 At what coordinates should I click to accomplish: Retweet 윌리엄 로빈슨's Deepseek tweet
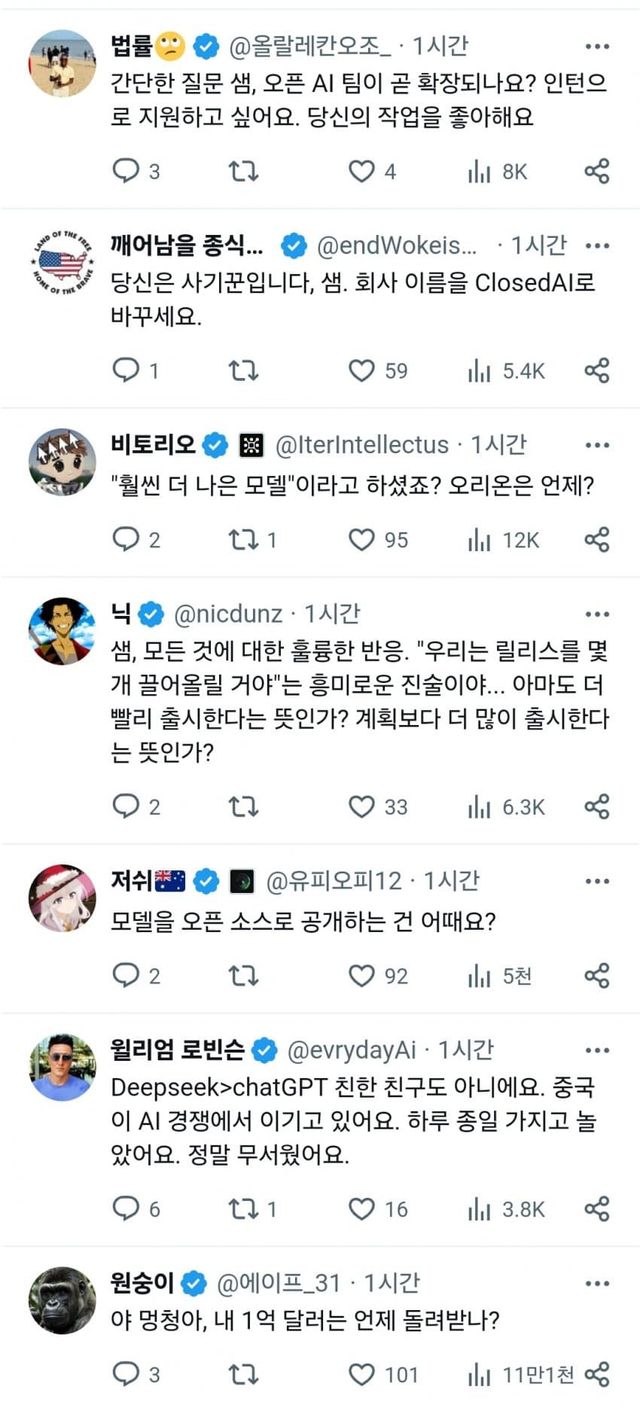coord(243,1209)
